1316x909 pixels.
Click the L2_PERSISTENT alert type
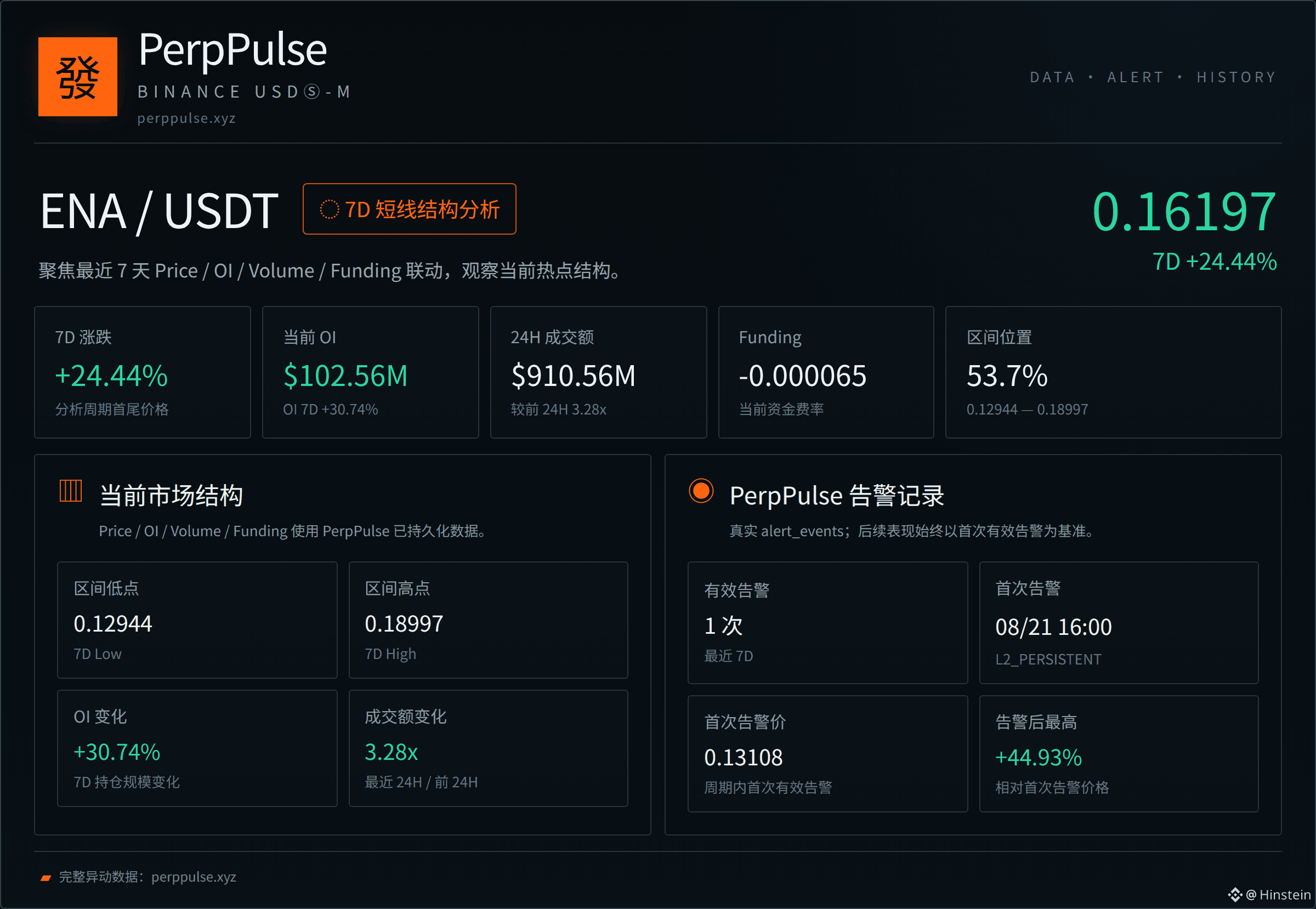1048,659
